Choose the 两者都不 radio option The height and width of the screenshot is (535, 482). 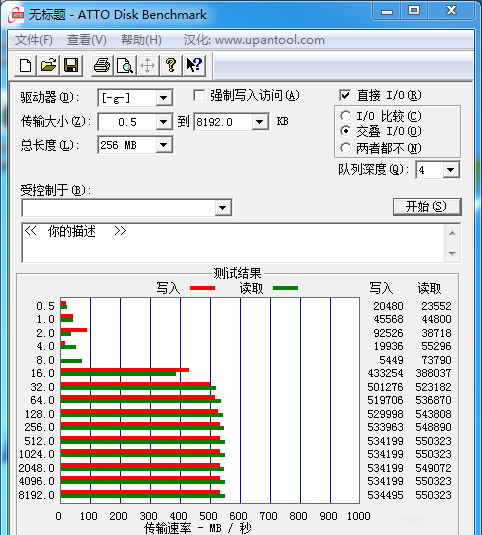point(345,148)
